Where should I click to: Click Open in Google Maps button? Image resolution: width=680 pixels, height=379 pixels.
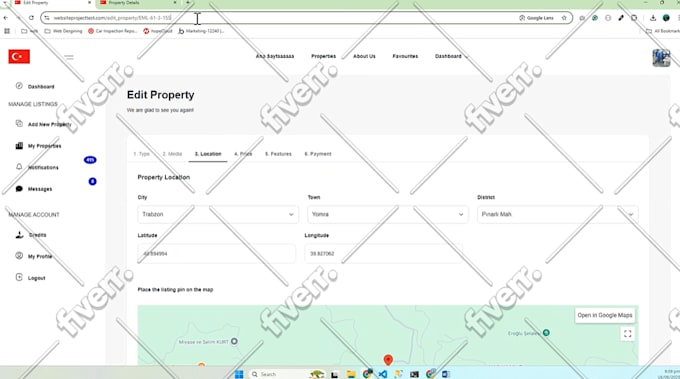605,315
